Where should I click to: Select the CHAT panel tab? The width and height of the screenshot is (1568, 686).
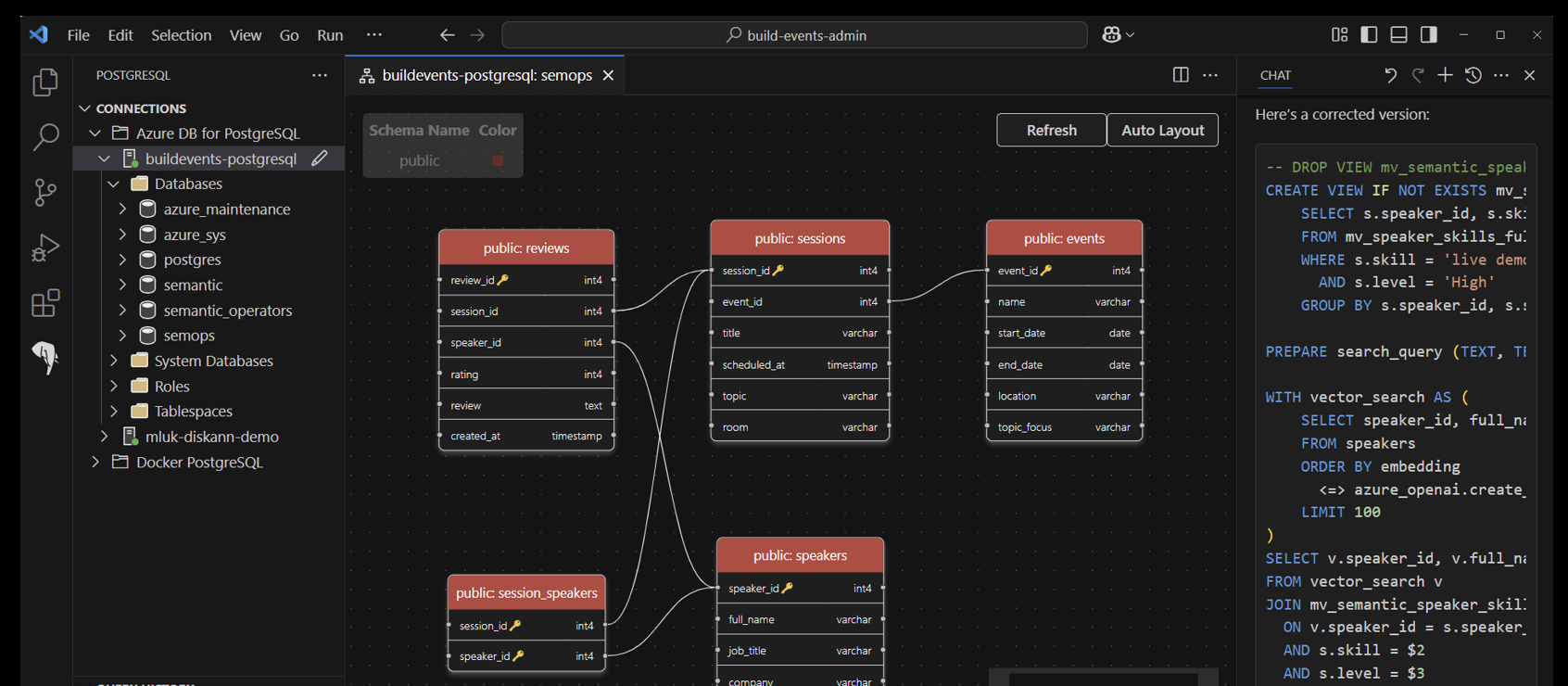(1276, 75)
